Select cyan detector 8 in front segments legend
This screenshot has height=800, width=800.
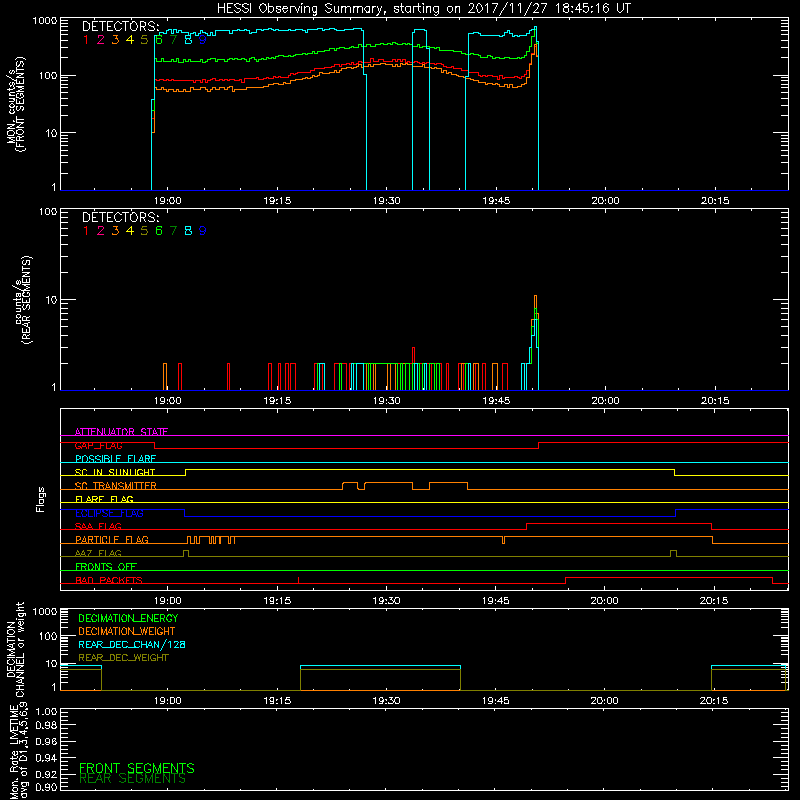(x=188, y=40)
